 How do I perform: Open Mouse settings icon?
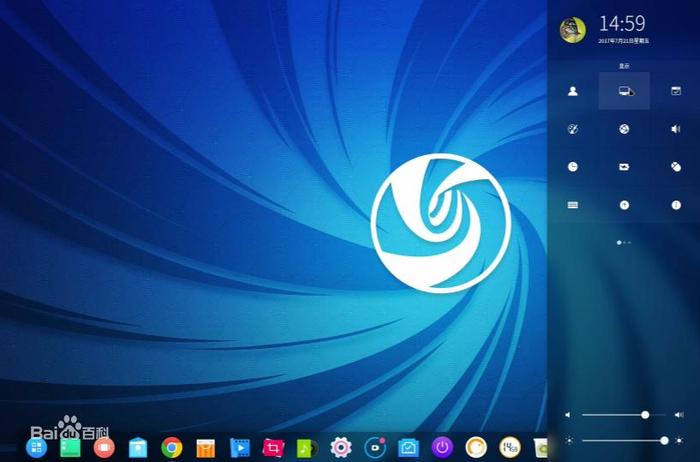pos(676,167)
